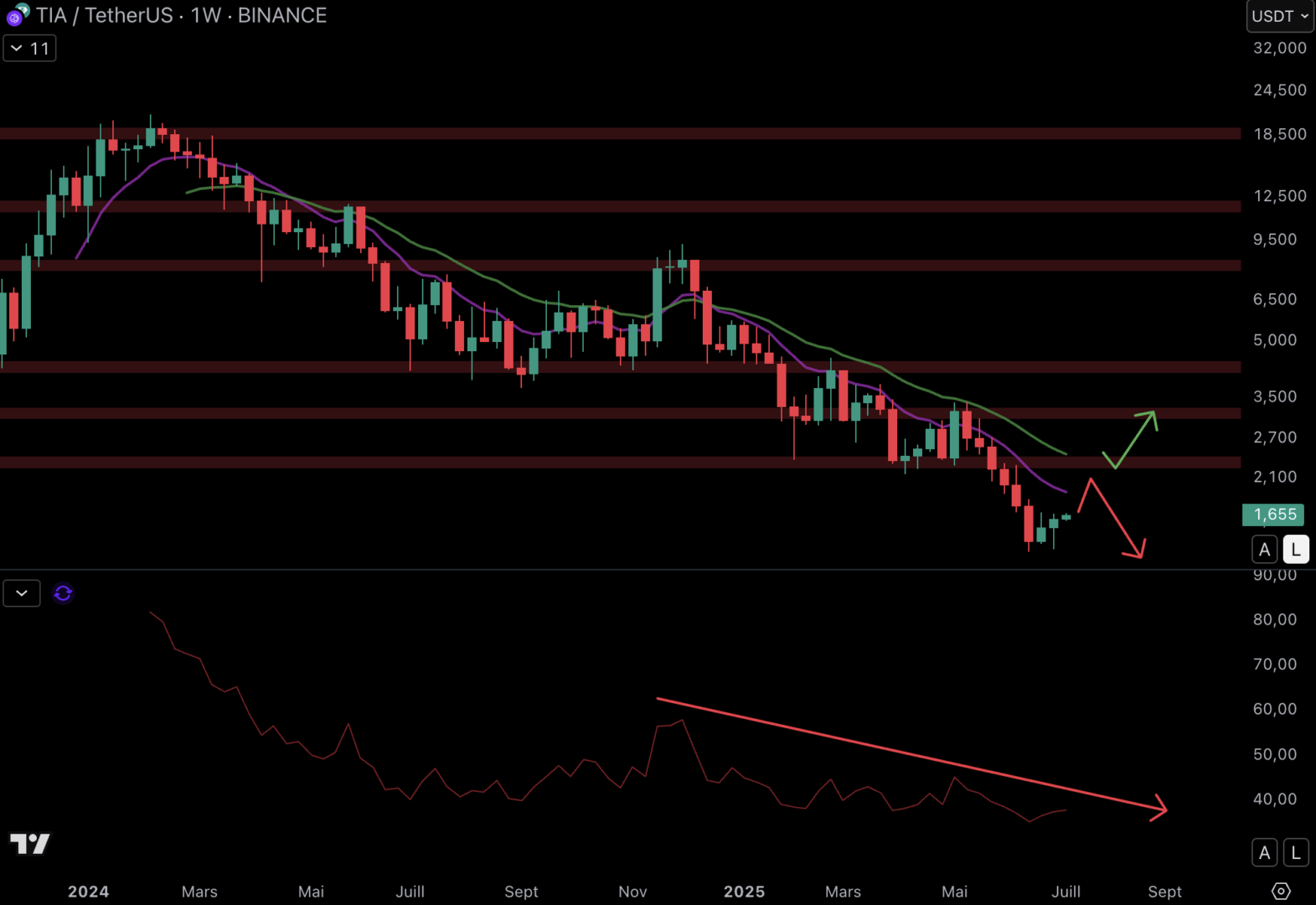Click the 80,00 RSI axis label
Viewport: 1316px width, 905px height.
[1275, 619]
